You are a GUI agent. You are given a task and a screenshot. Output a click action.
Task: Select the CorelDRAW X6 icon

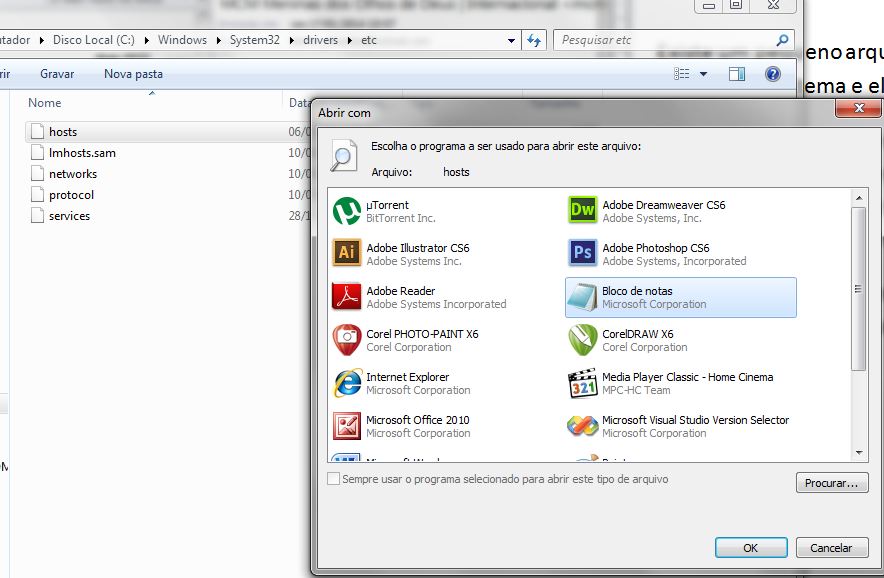[x=582, y=340]
